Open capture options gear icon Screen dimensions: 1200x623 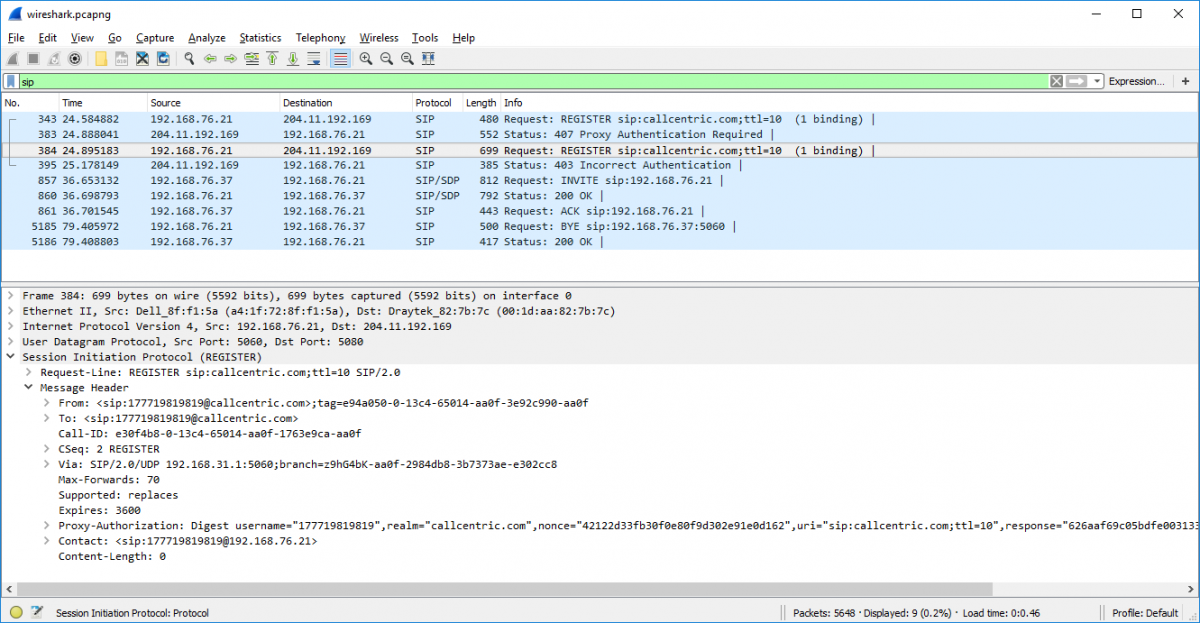click(x=74, y=59)
